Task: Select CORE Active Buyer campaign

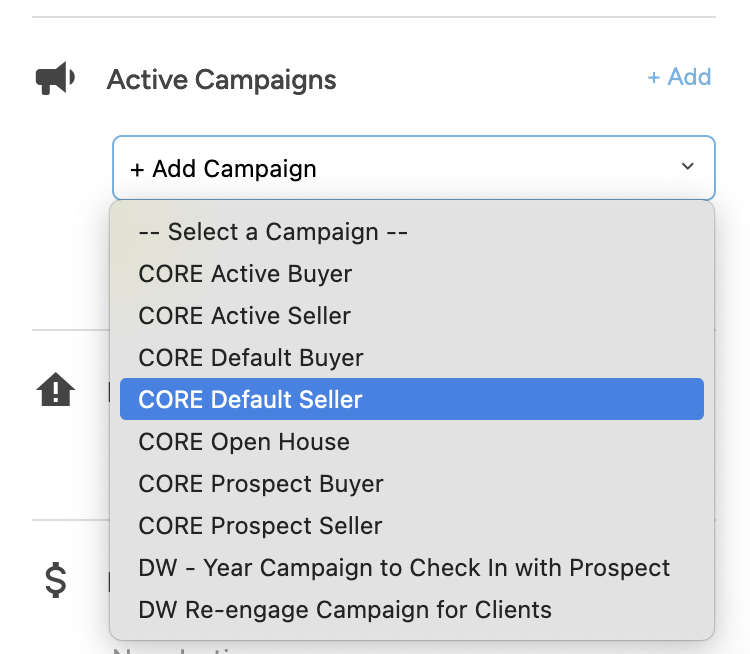Action: point(245,274)
